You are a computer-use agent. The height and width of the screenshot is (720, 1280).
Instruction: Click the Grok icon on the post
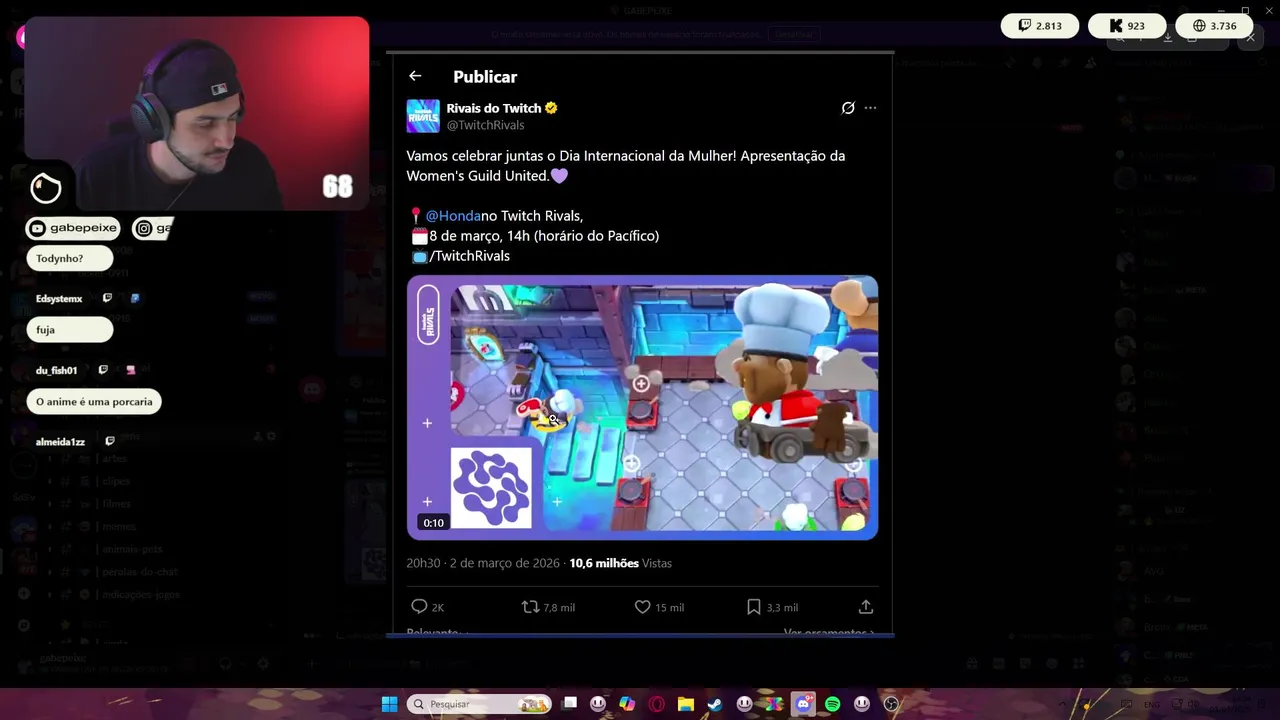point(848,108)
